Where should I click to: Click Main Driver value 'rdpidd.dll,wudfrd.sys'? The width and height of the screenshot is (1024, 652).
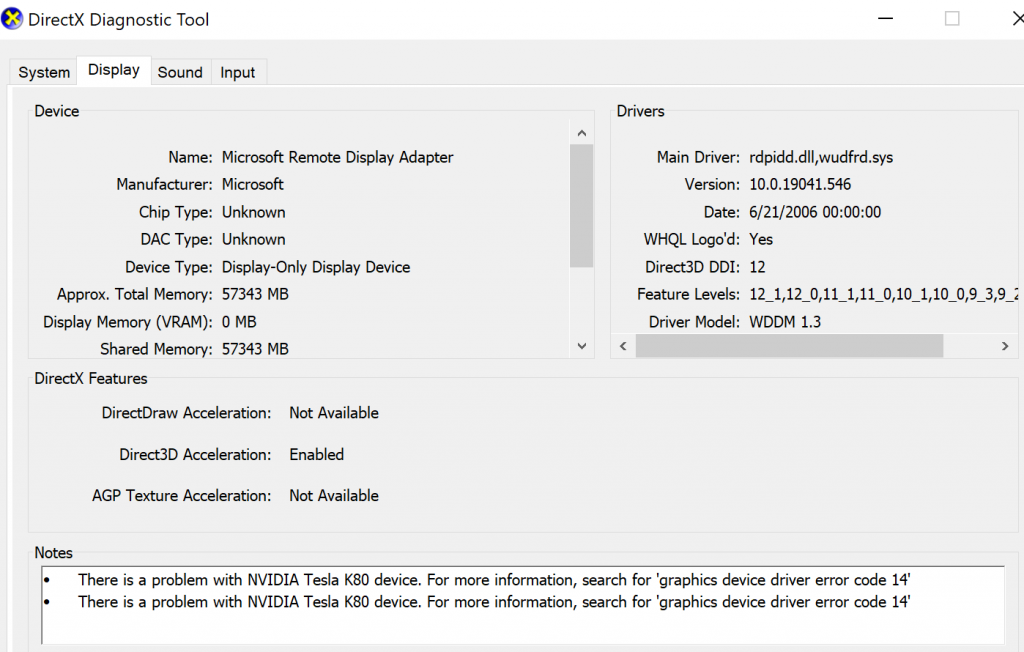click(821, 157)
